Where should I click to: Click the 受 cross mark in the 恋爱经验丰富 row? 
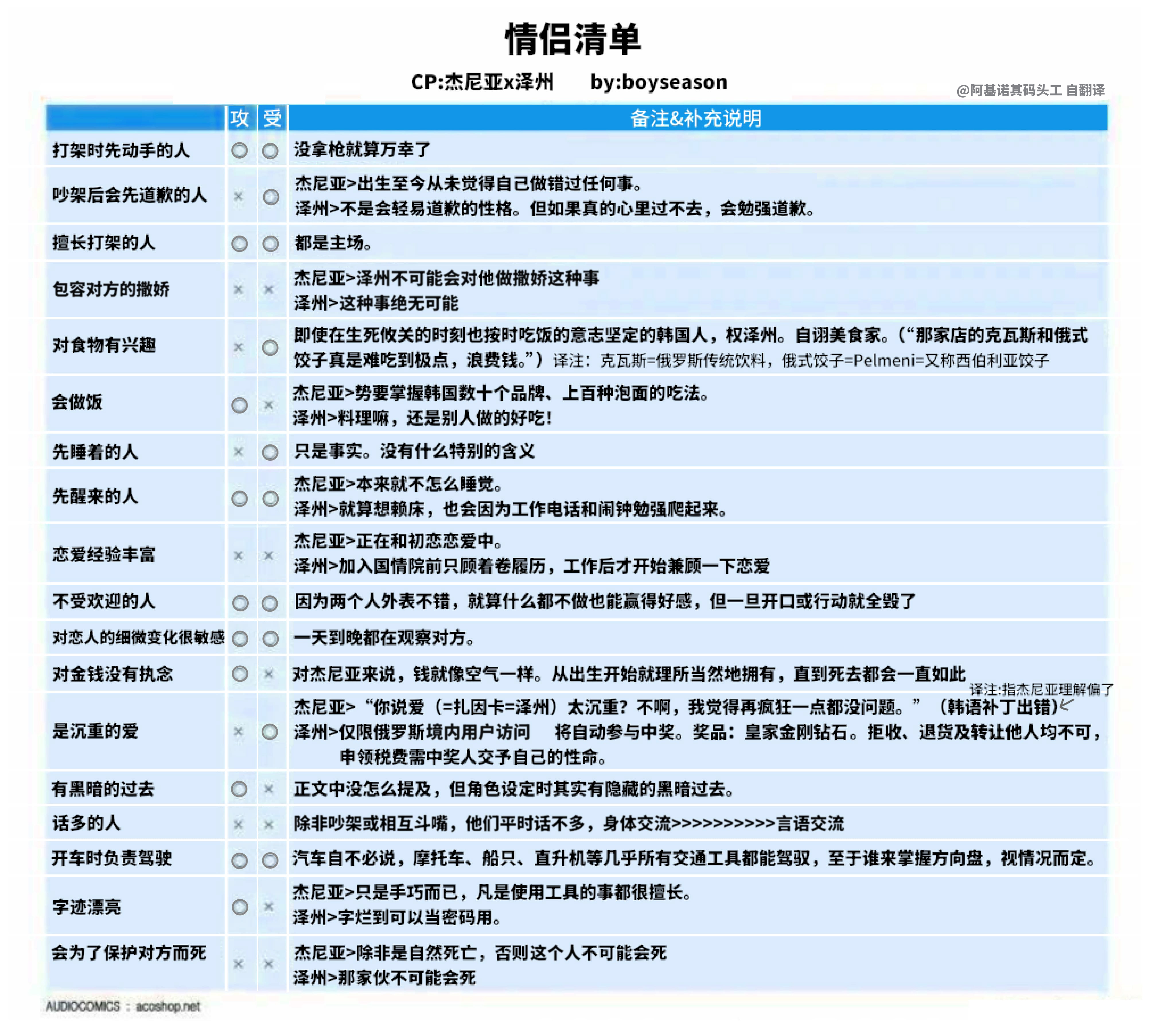[x=269, y=555]
